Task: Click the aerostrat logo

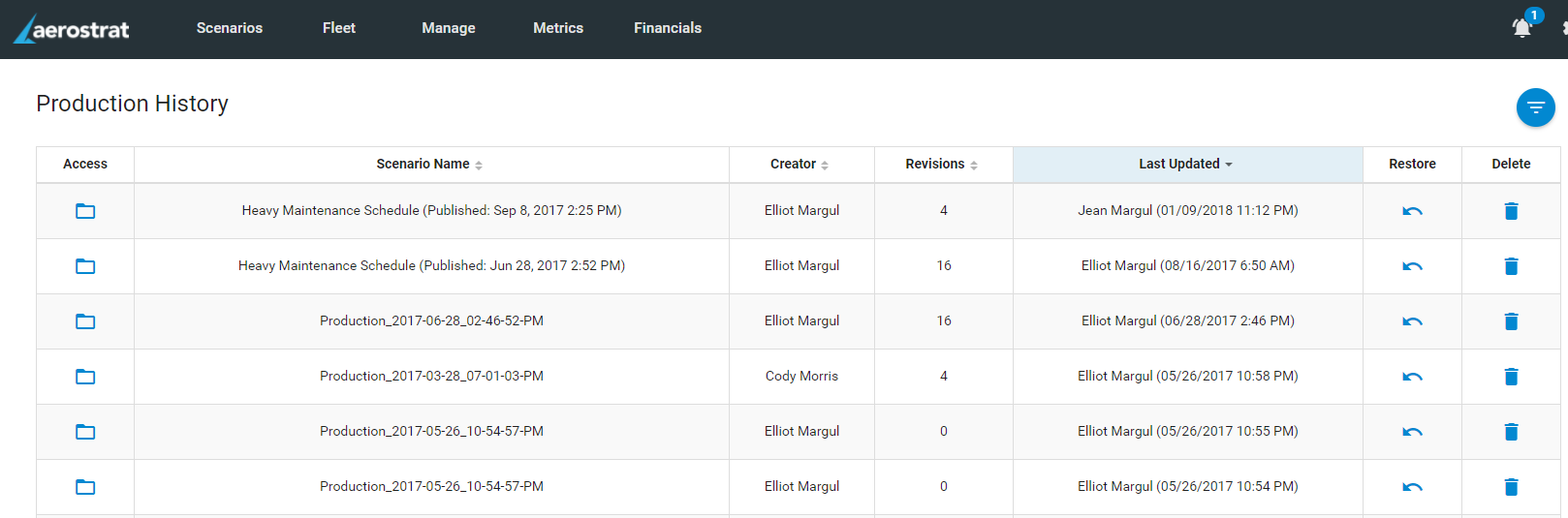Action: (72, 29)
